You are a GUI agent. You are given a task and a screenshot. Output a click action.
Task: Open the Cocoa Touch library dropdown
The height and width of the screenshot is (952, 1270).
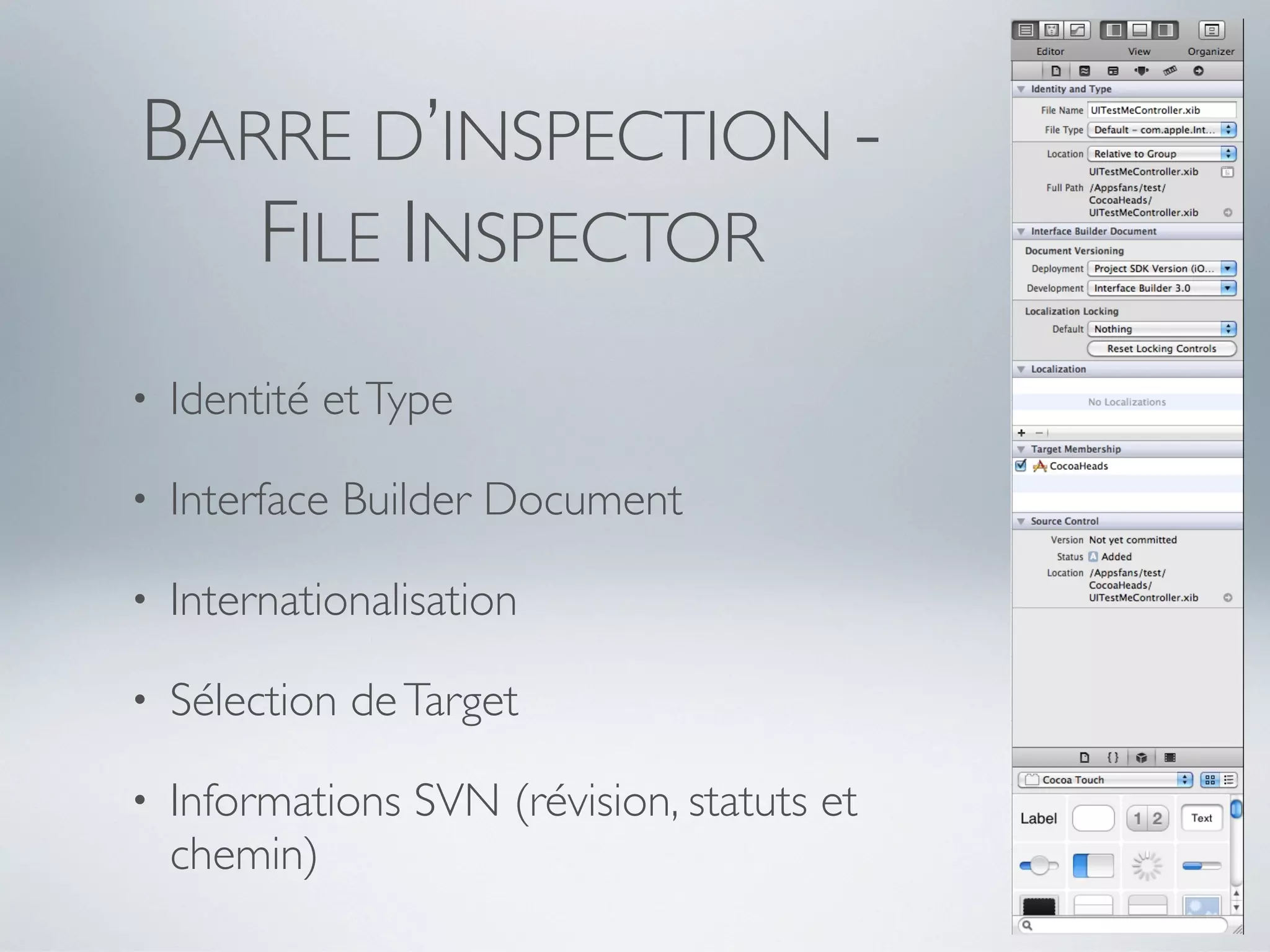1106,780
